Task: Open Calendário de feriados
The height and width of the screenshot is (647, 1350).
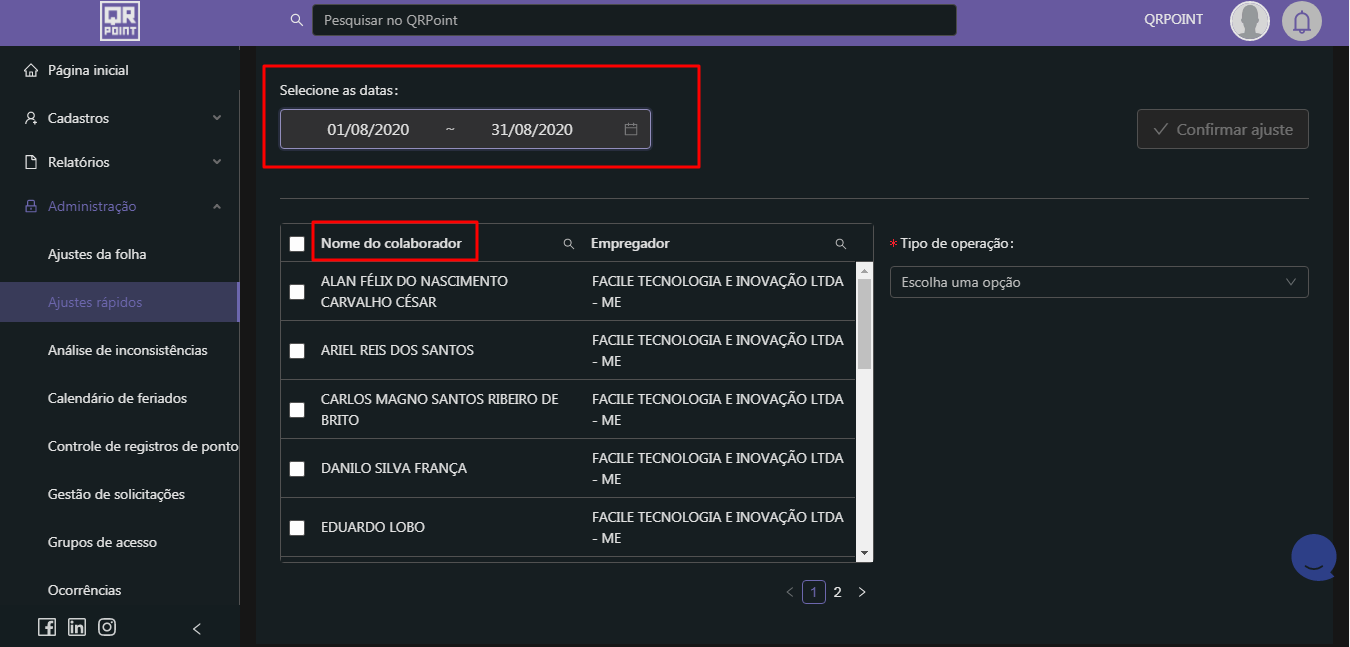Action: pos(117,398)
